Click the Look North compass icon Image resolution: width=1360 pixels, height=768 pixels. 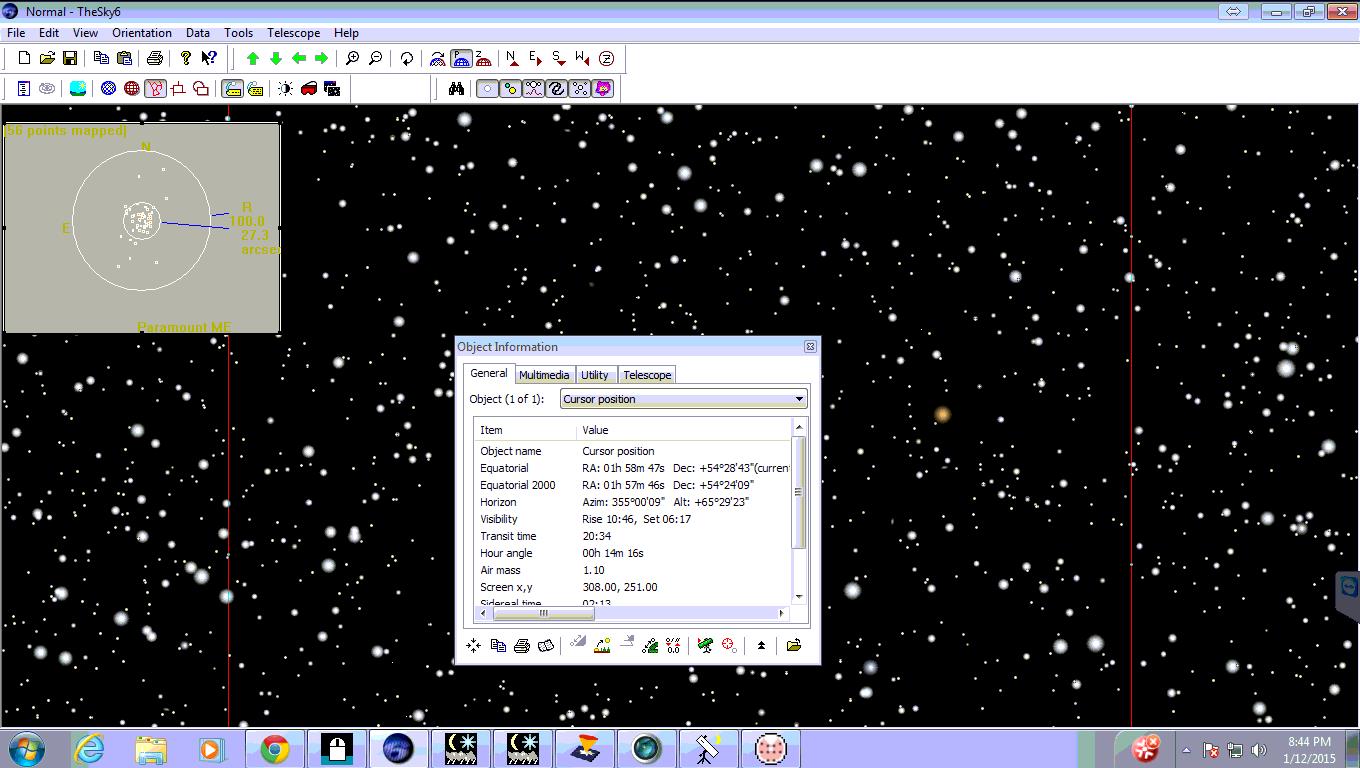pyautogui.click(x=512, y=59)
